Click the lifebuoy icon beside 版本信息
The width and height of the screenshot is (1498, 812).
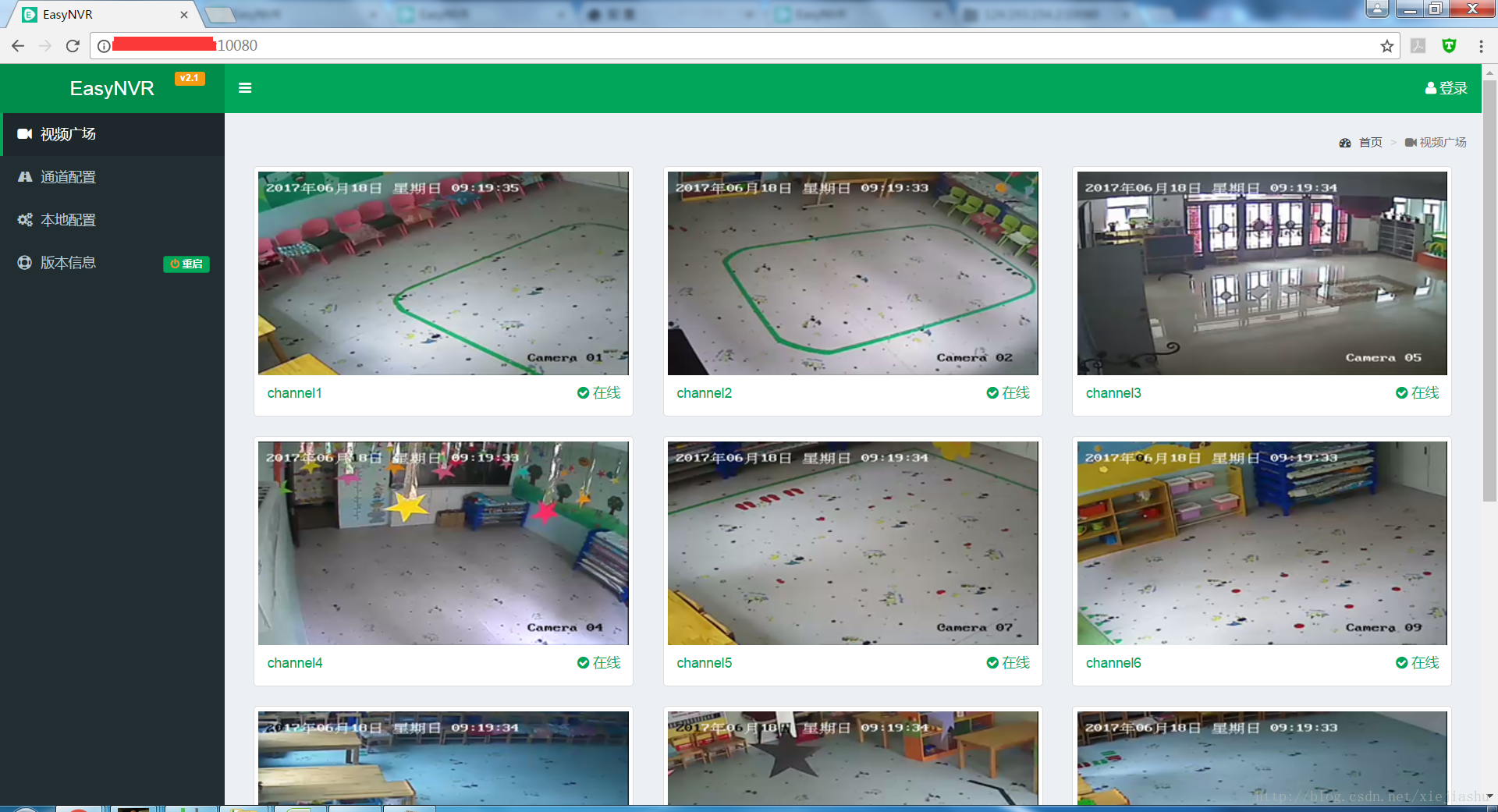point(25,263)
